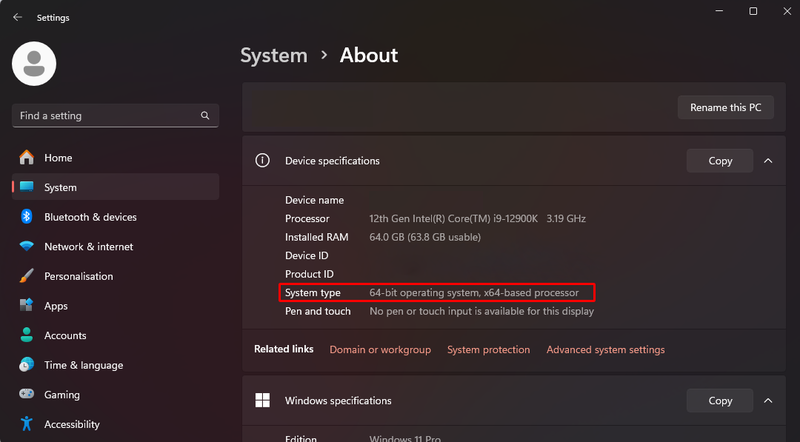800x442 pixels.
Task: Select the Accounts person icon
Action: tap(26, 336)
